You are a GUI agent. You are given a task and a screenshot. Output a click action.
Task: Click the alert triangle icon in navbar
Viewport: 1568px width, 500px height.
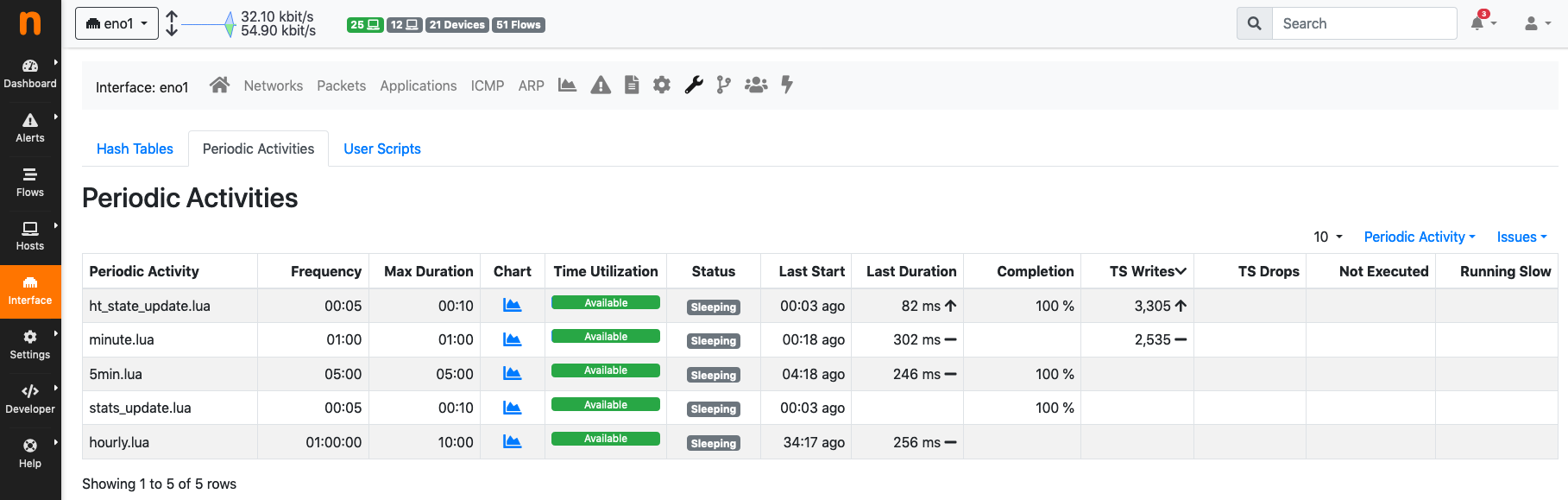[x=601, y=85]
